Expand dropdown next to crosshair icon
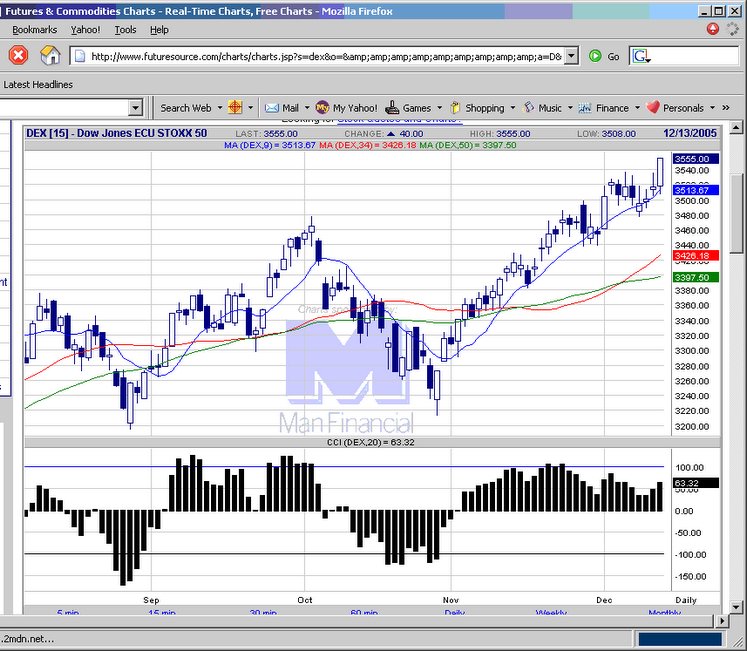This screenshot has width=747, height=651. point(251,108)
